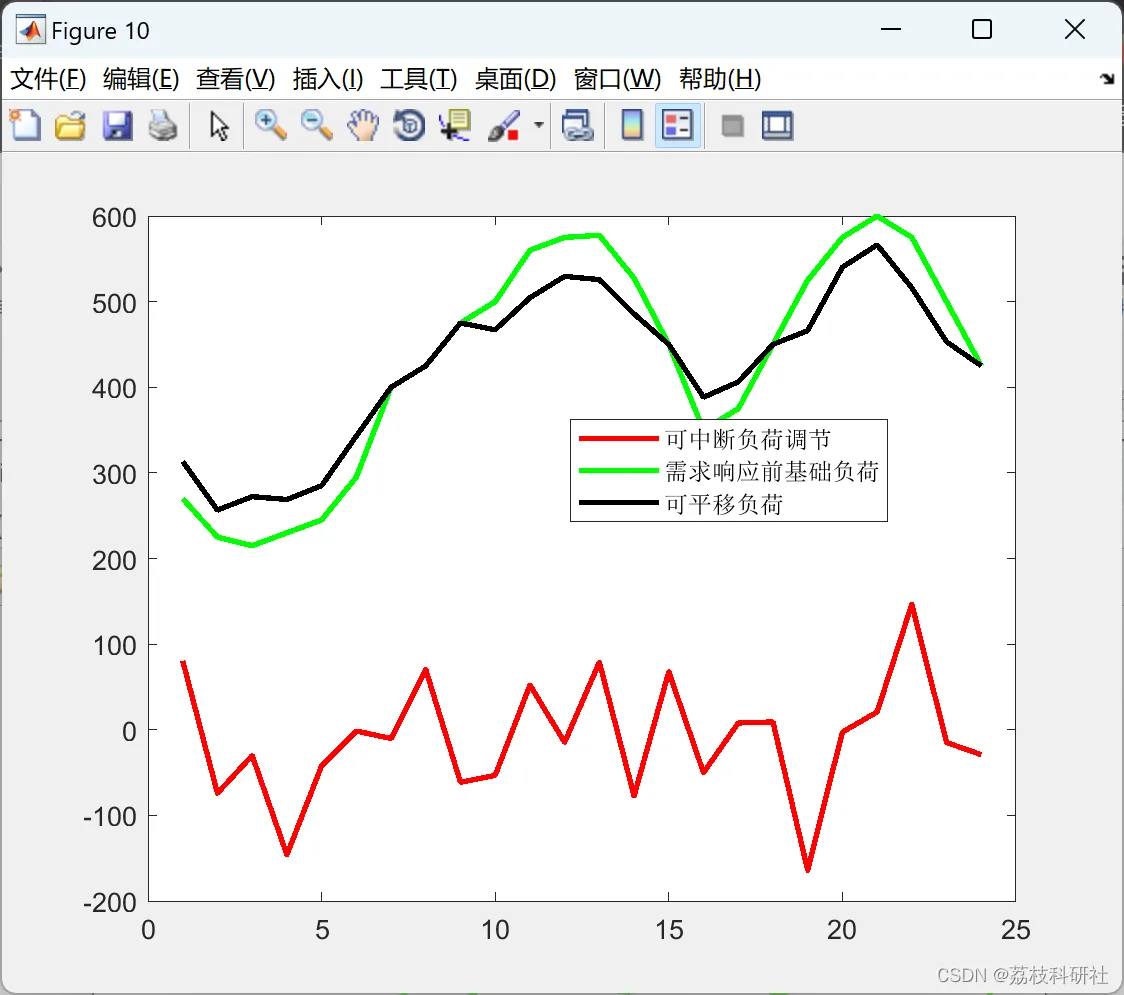1124x995 pixels.
Task: Save the figure using the floppy disk icon
Action: pyautogui.click(x=118, y=125)
